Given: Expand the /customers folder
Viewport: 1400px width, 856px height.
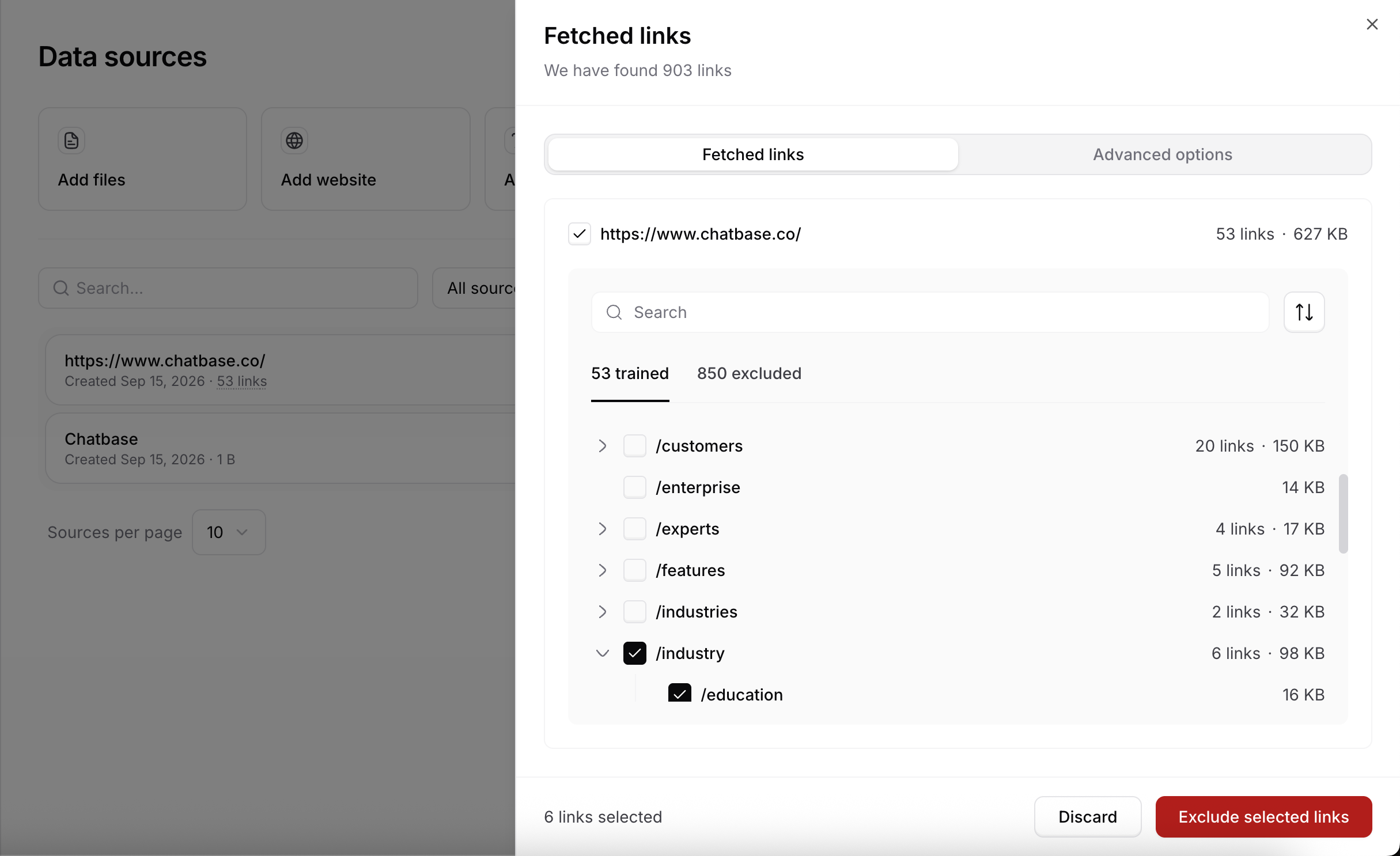Looking at the screenshot, I should pyautogui.click(x=602, y=446).
